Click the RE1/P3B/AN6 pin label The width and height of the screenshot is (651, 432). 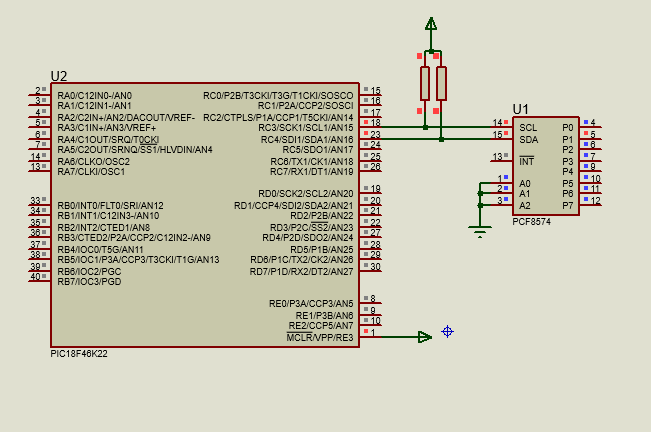click(x=324, y=316)
